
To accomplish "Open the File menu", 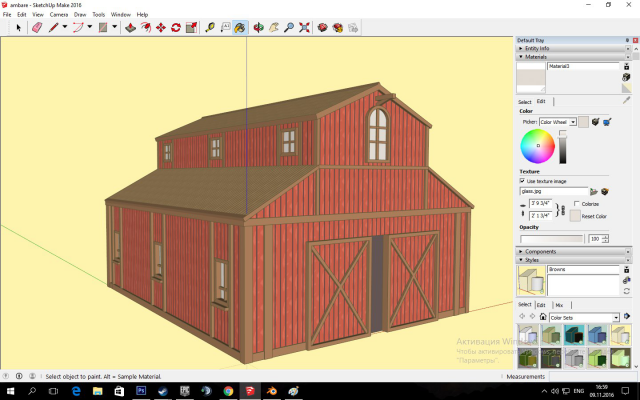I will coord(7,14).
